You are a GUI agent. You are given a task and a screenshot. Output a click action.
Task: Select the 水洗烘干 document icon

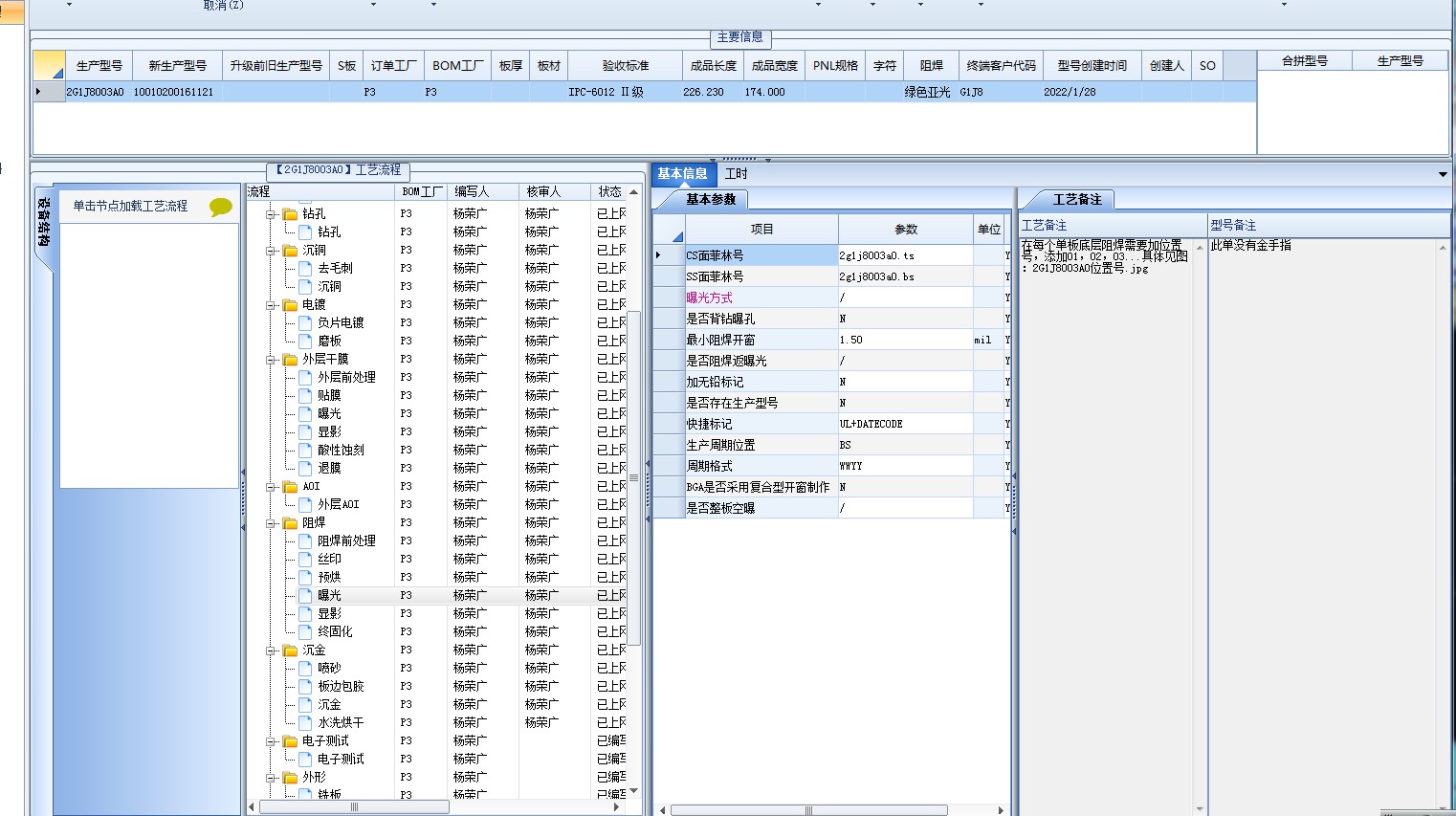(305, 722)
